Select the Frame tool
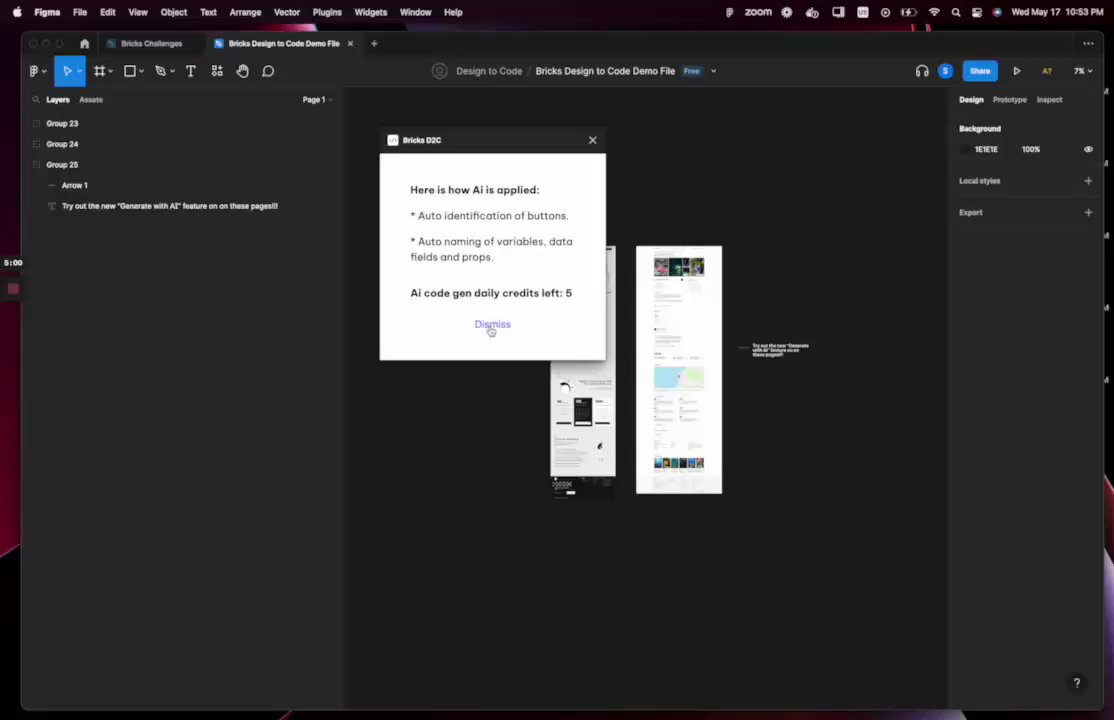This screenshot has width=1114, height=720. [99, 71]
